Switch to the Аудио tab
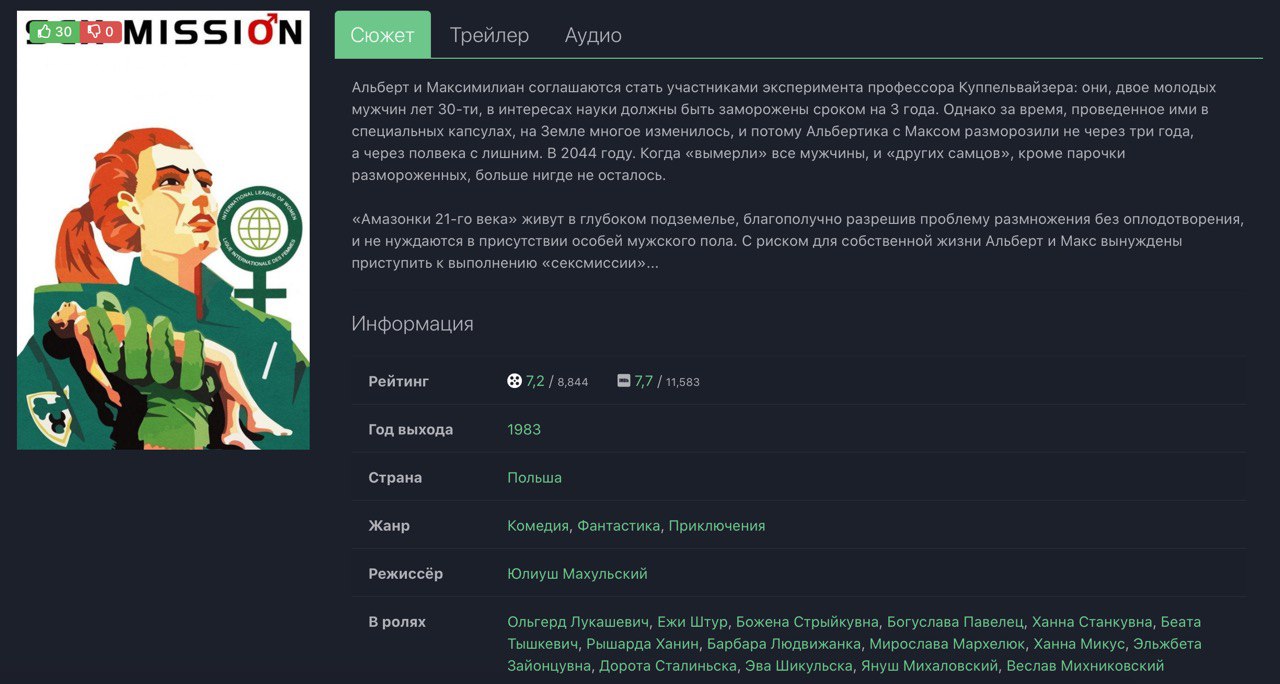1280x684 pixels. (593, 35)
